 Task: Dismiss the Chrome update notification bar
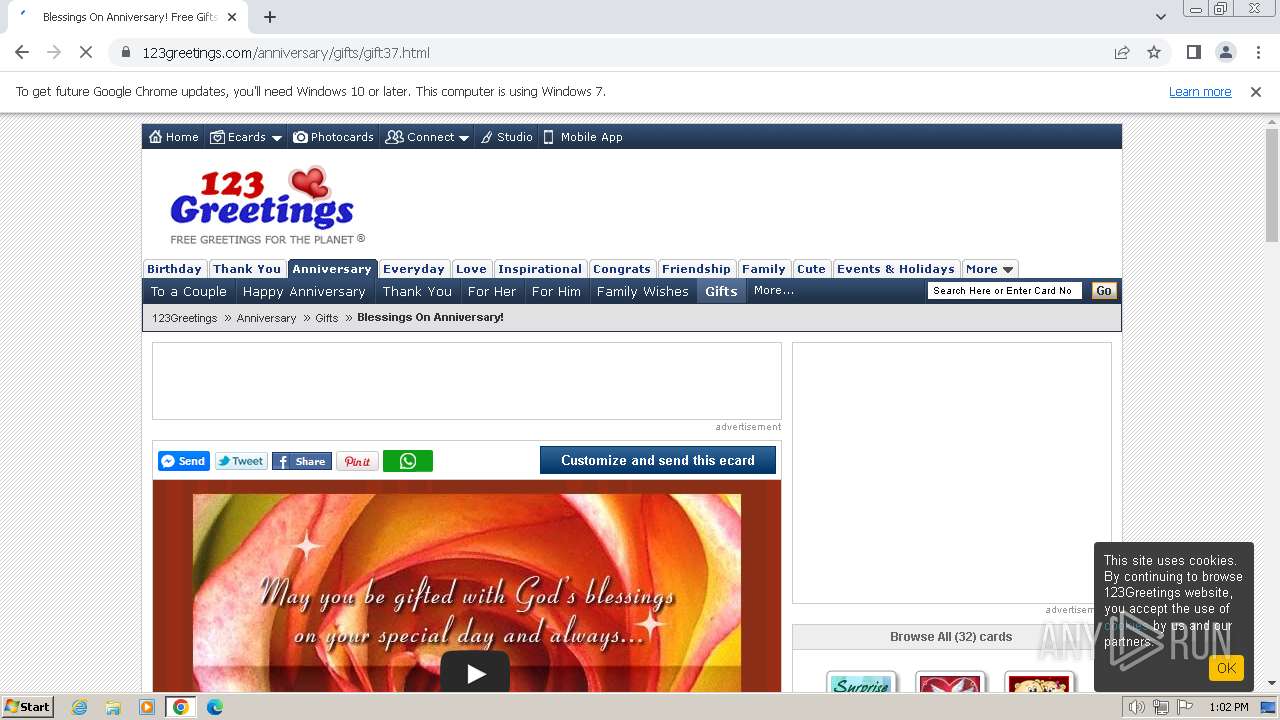coord(1256,92)
